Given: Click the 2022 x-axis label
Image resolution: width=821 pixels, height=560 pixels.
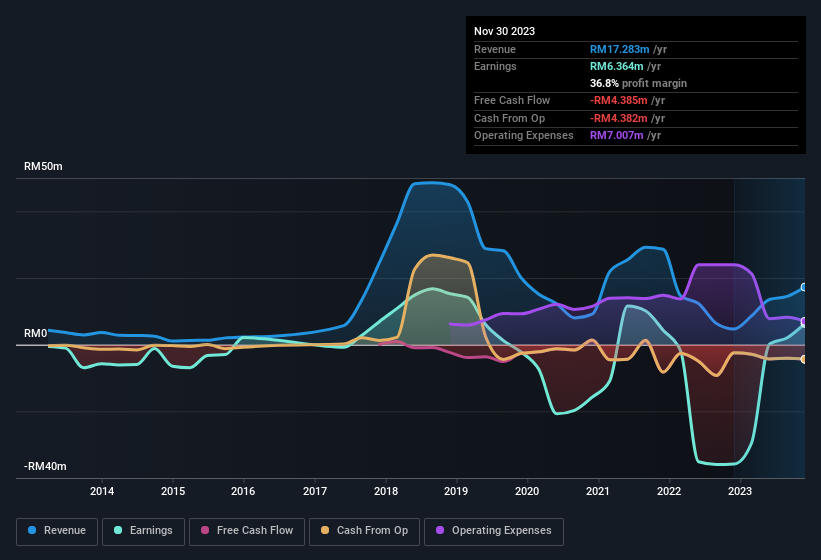Looking at the screenshot, I should click(x=669, y=491).
